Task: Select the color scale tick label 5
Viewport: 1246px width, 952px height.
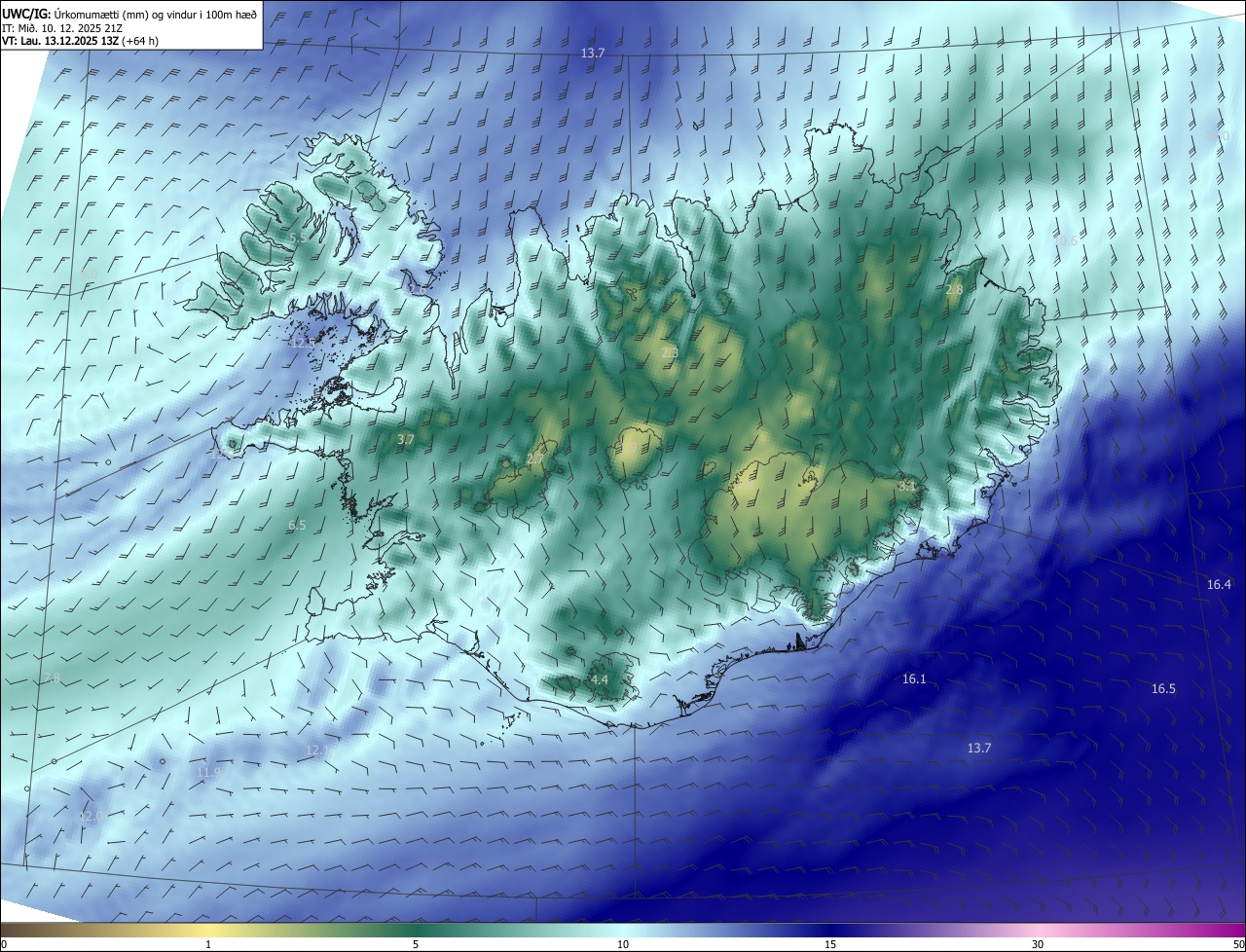Action: (416, 944)
